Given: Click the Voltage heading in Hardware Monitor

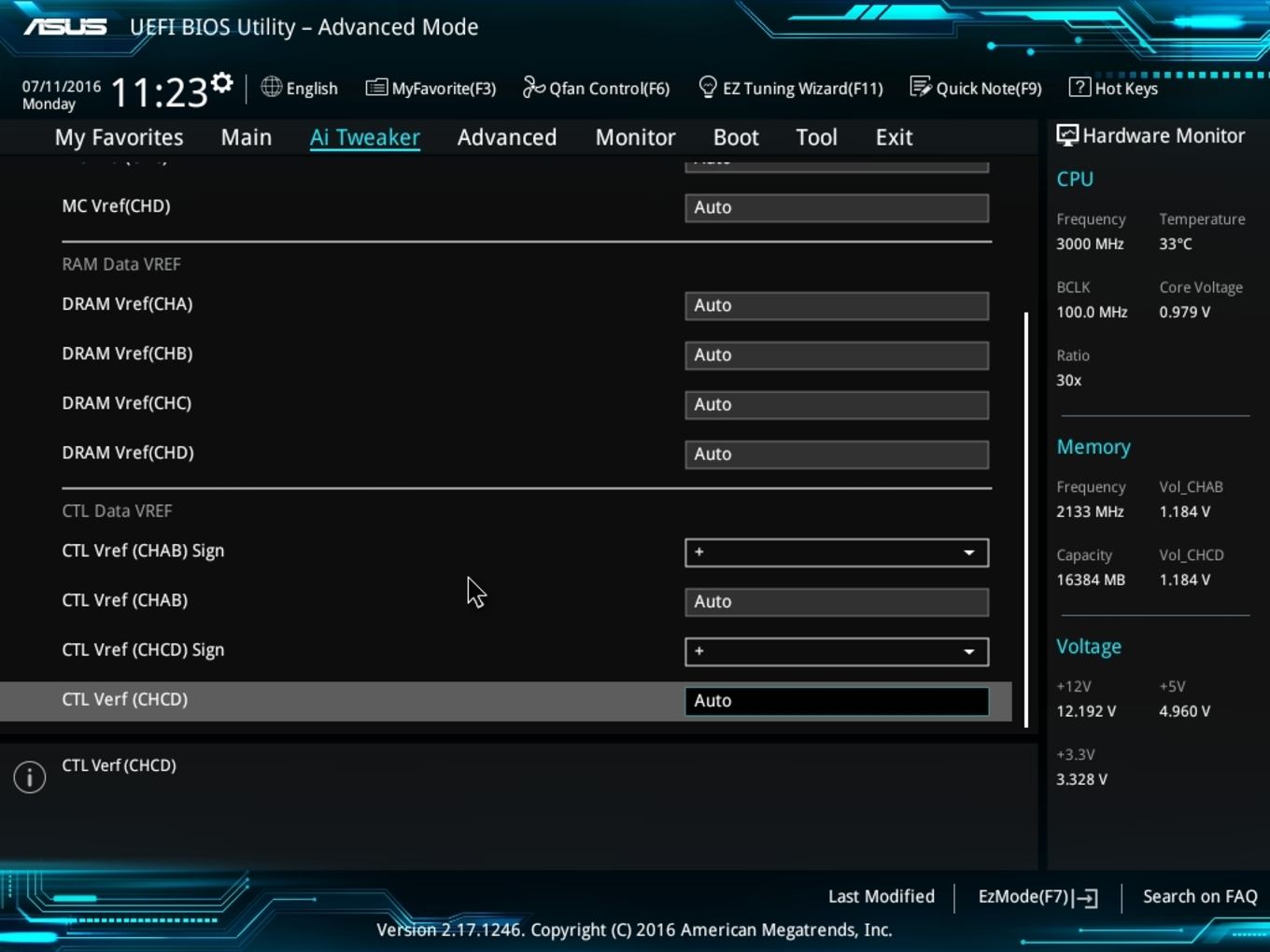Looking at the screenshot, I should coord(1089,647).
